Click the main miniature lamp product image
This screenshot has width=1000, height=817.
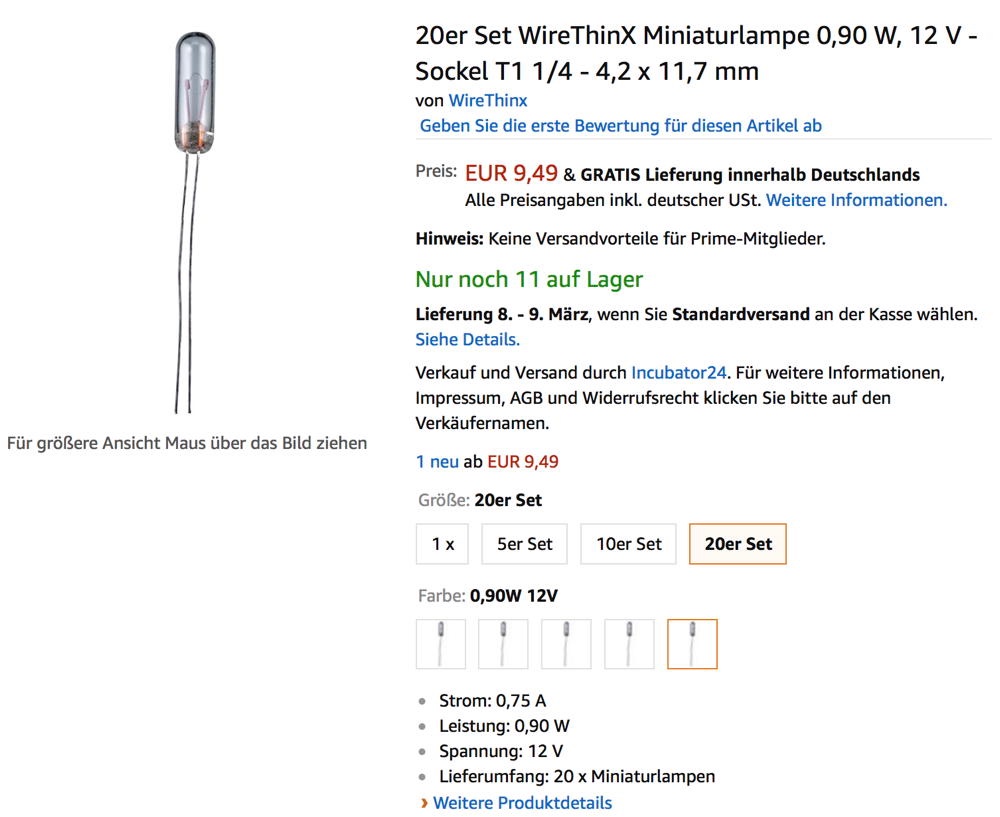[x=194, y=220]
